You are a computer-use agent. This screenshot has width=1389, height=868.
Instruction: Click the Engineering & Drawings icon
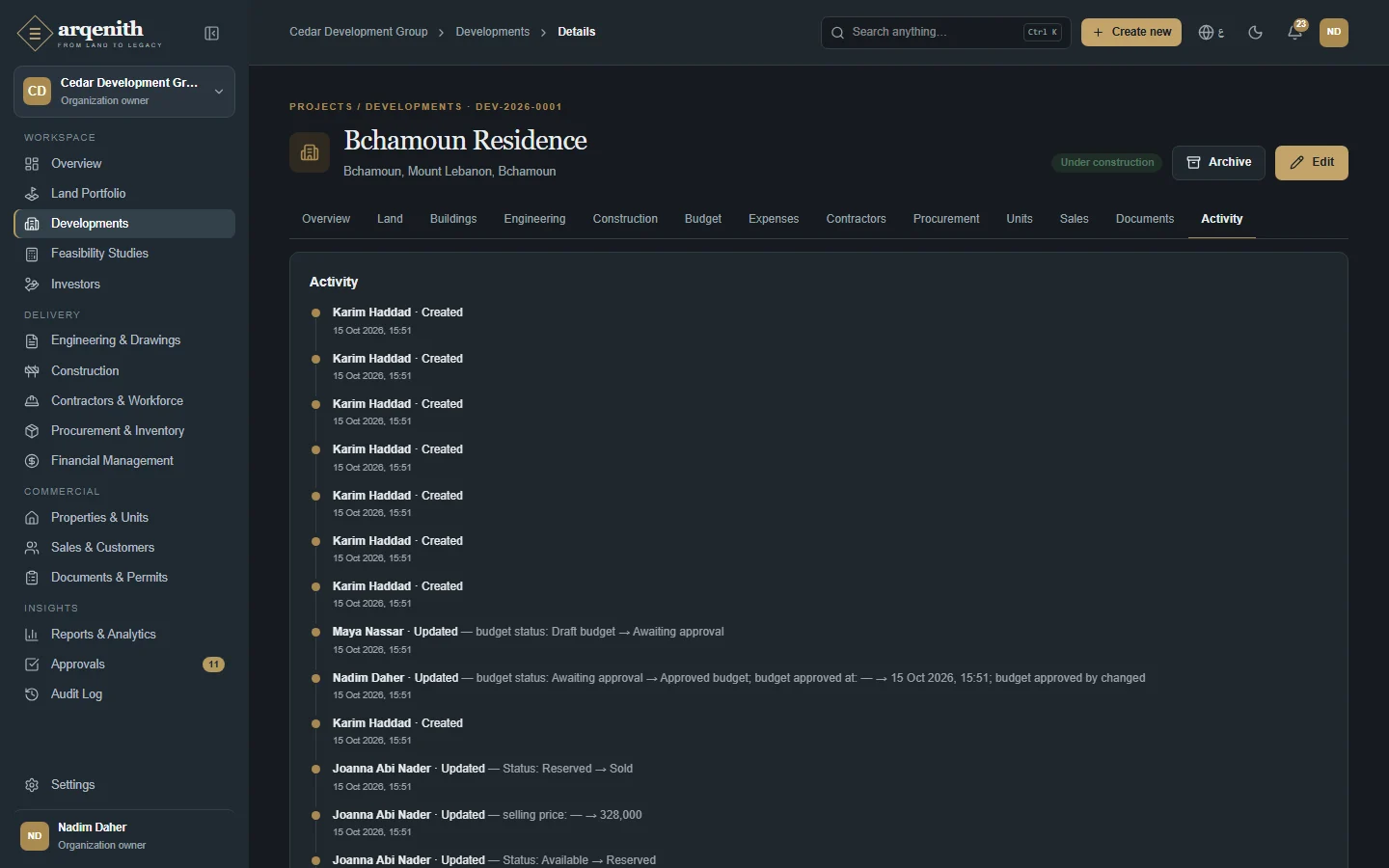coord(32,340)
